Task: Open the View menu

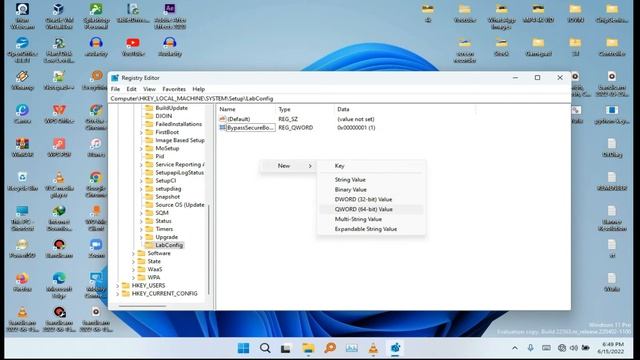Action: (x=149, y=89)
